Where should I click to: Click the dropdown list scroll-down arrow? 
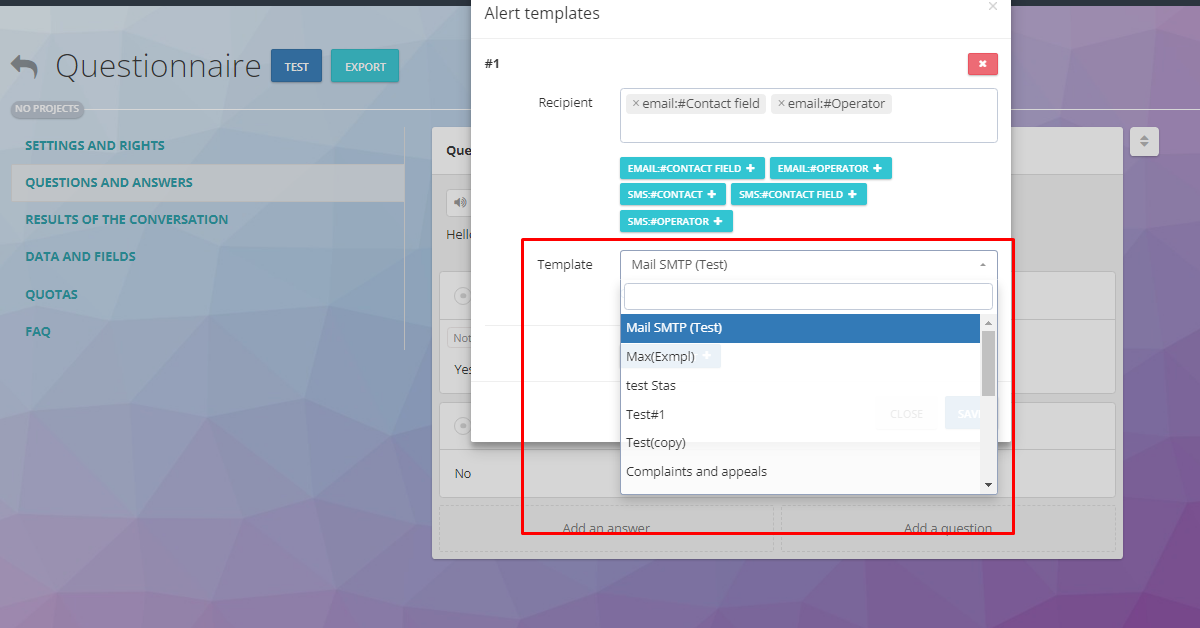click(988, 485)
